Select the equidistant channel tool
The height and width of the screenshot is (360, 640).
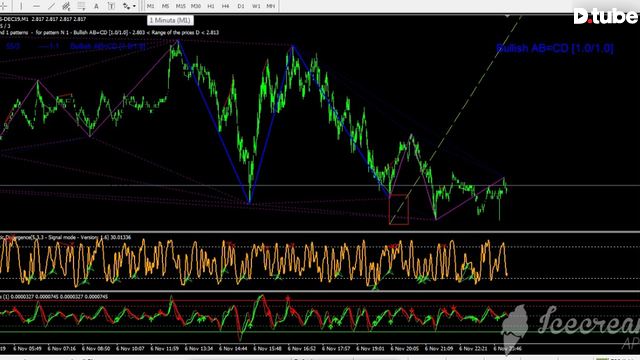[x=66, y=6]
